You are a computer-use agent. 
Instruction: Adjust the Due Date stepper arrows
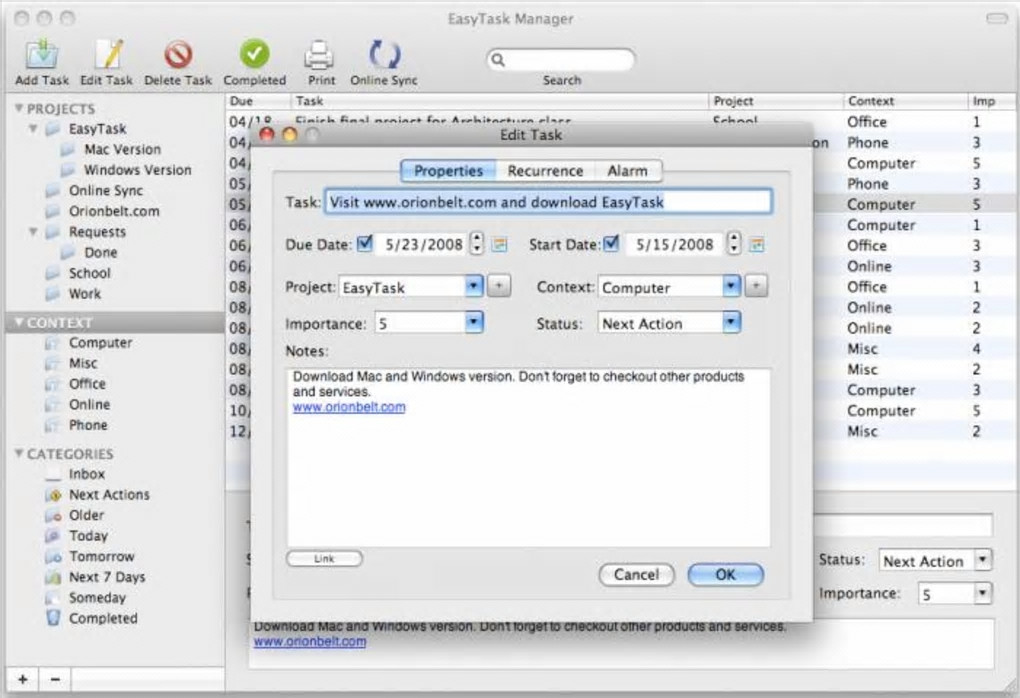coord(477,243)
